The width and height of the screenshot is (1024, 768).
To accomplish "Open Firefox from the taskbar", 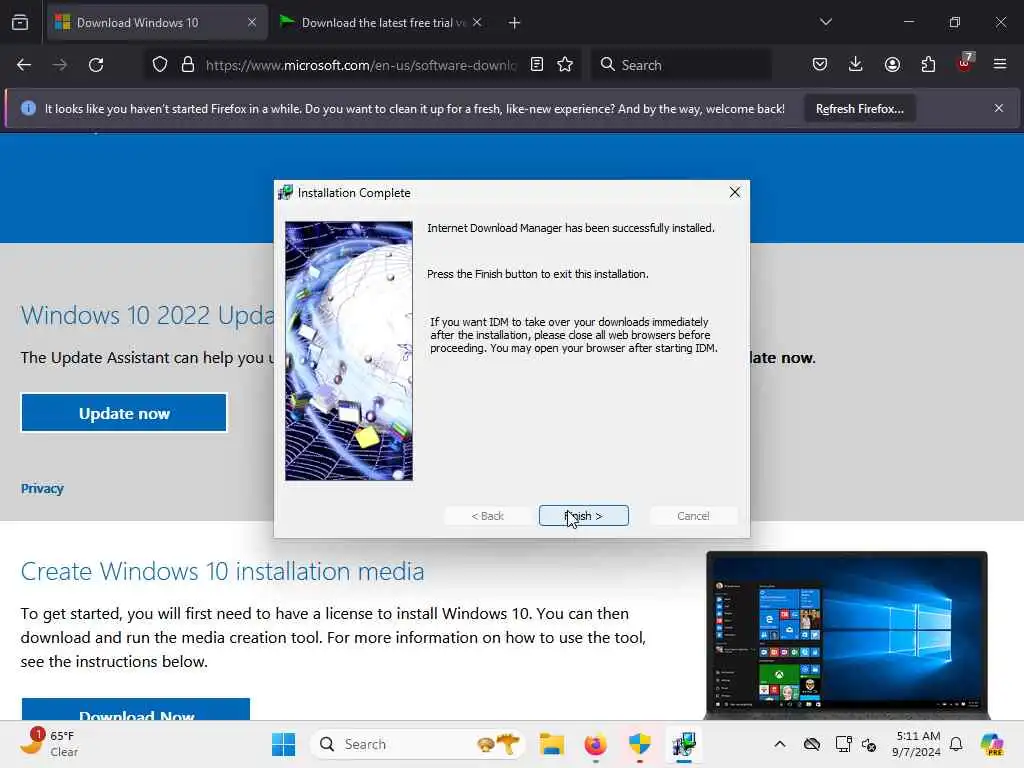I will (596, 744).
